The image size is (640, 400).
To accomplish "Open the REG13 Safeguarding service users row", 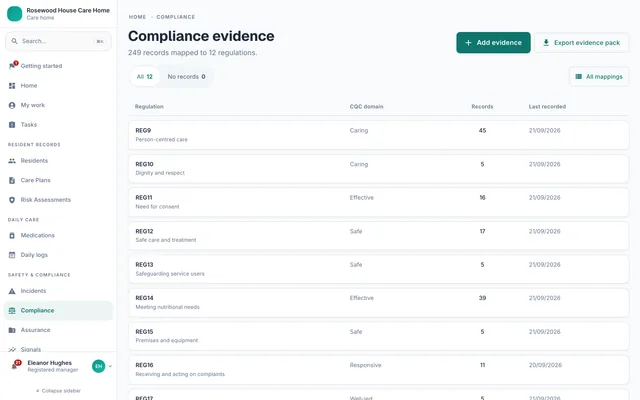I will point(378,269).
